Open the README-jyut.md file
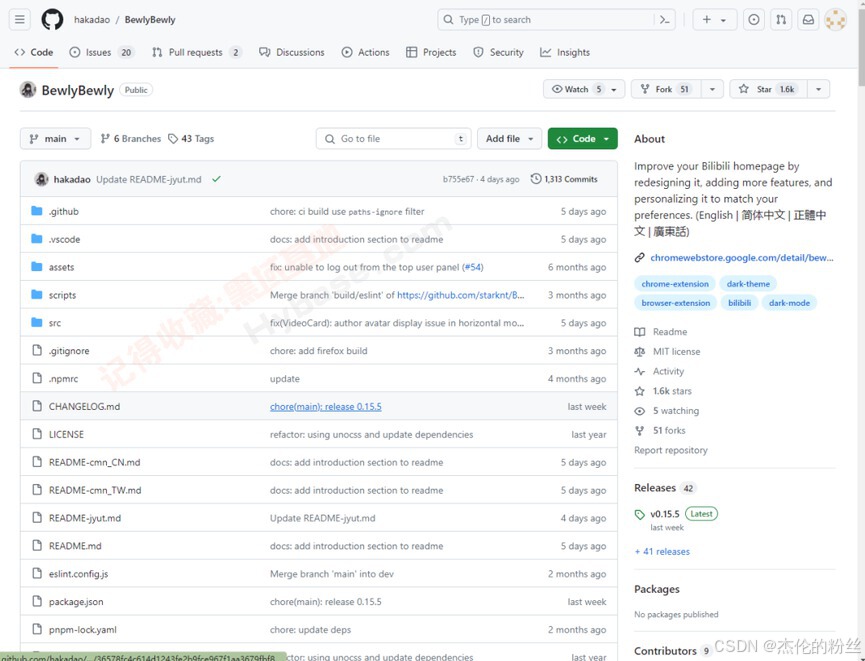Screen dimensions: 865x661 tap(85, 518)
